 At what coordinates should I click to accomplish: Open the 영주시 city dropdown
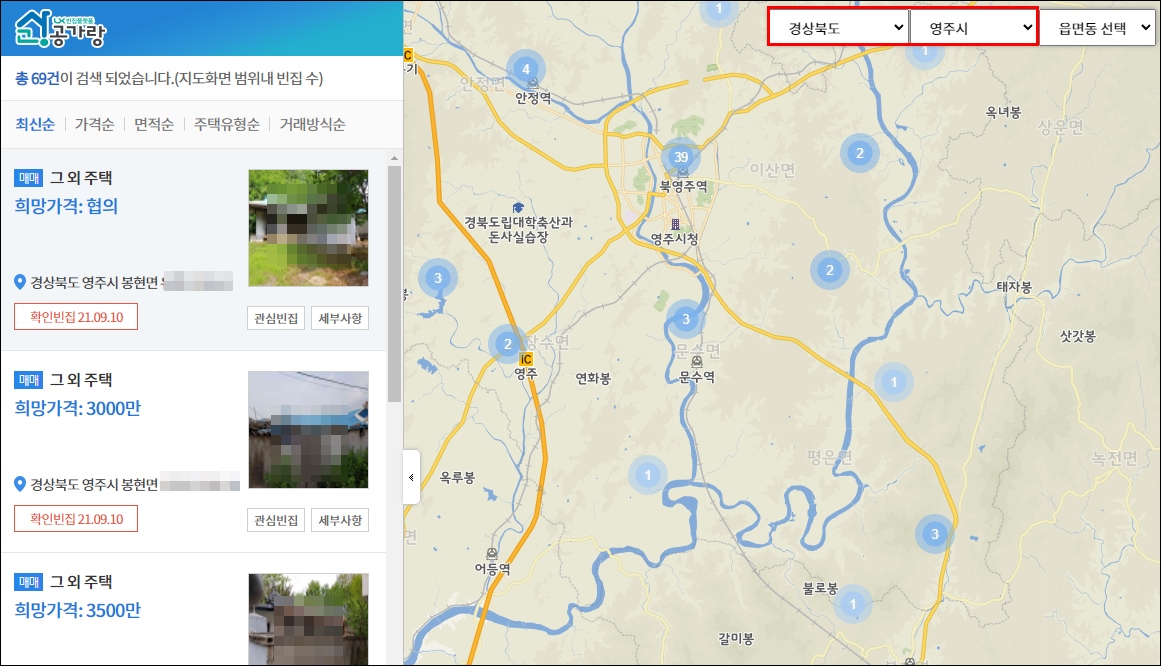click(x=973, y=28)
